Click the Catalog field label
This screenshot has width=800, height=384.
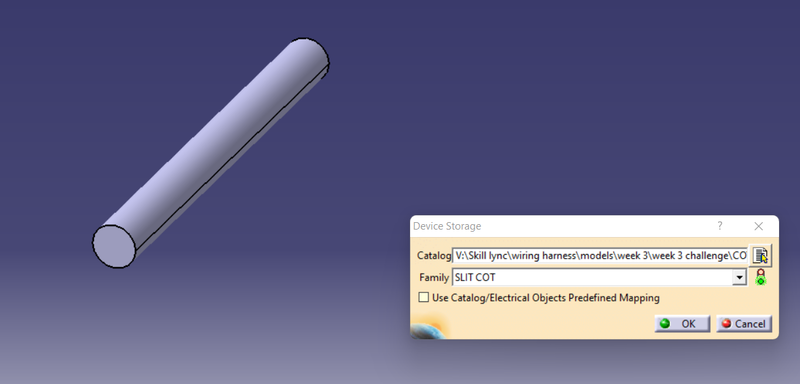pyautogui.click(x=434, y=255)
